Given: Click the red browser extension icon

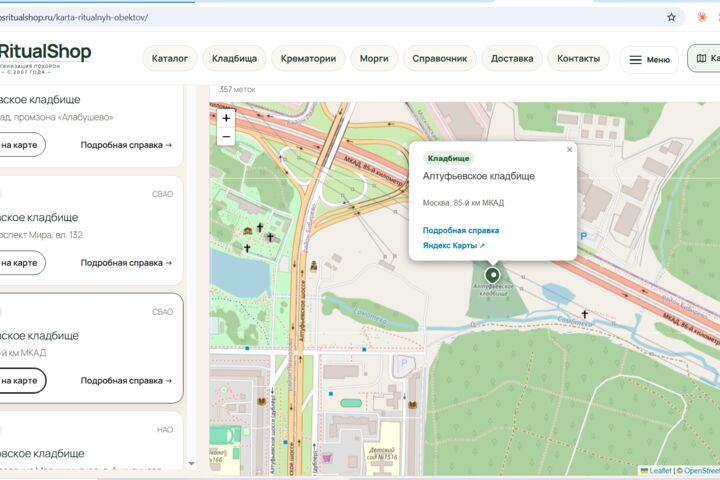Looking at the screenshot, I should click(x=702, y=17).
